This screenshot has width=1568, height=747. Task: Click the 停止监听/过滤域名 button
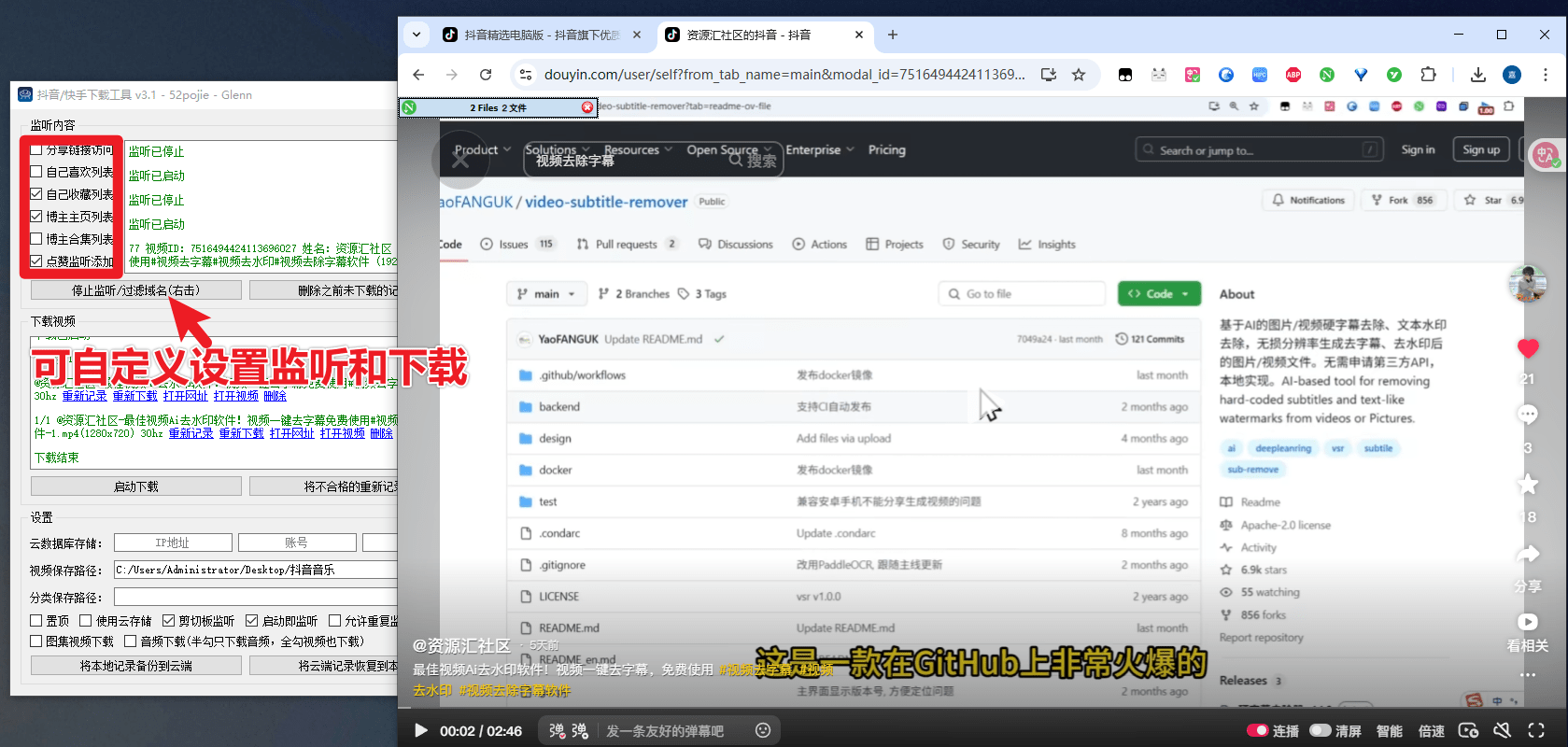pos(136,290)
